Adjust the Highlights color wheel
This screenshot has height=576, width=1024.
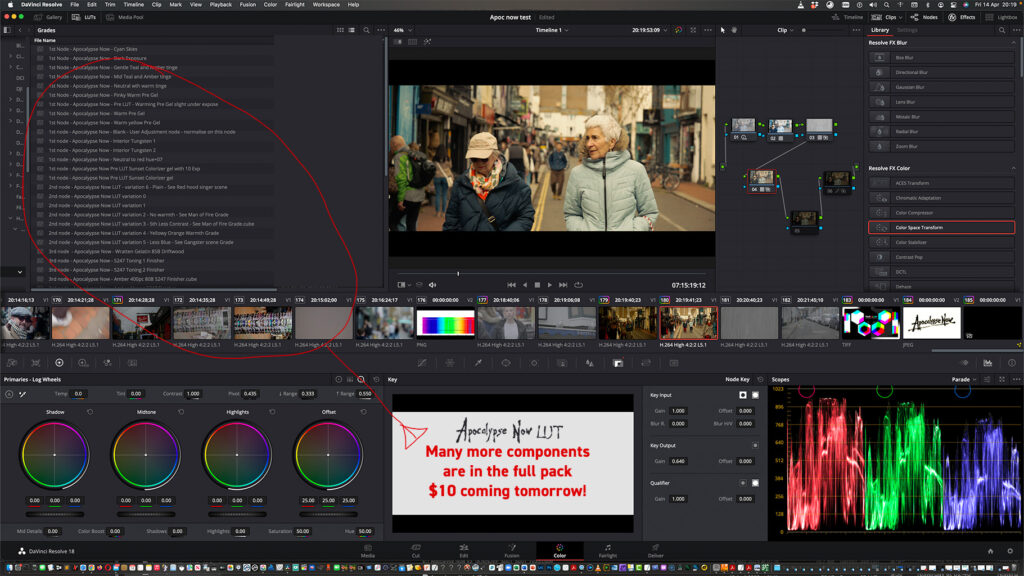(x=237, y=455)
